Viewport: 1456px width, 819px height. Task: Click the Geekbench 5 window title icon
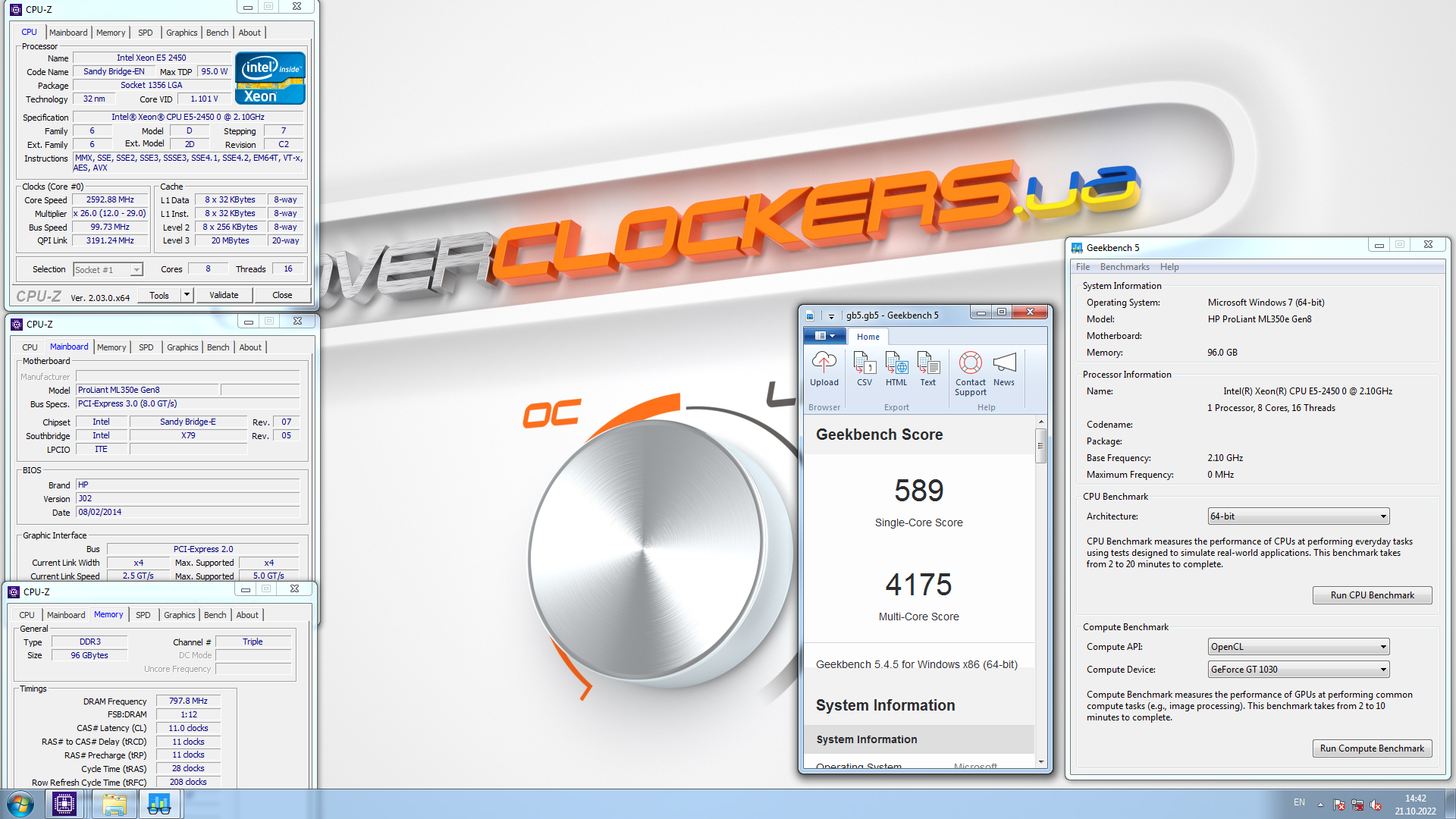[1076, 247]
